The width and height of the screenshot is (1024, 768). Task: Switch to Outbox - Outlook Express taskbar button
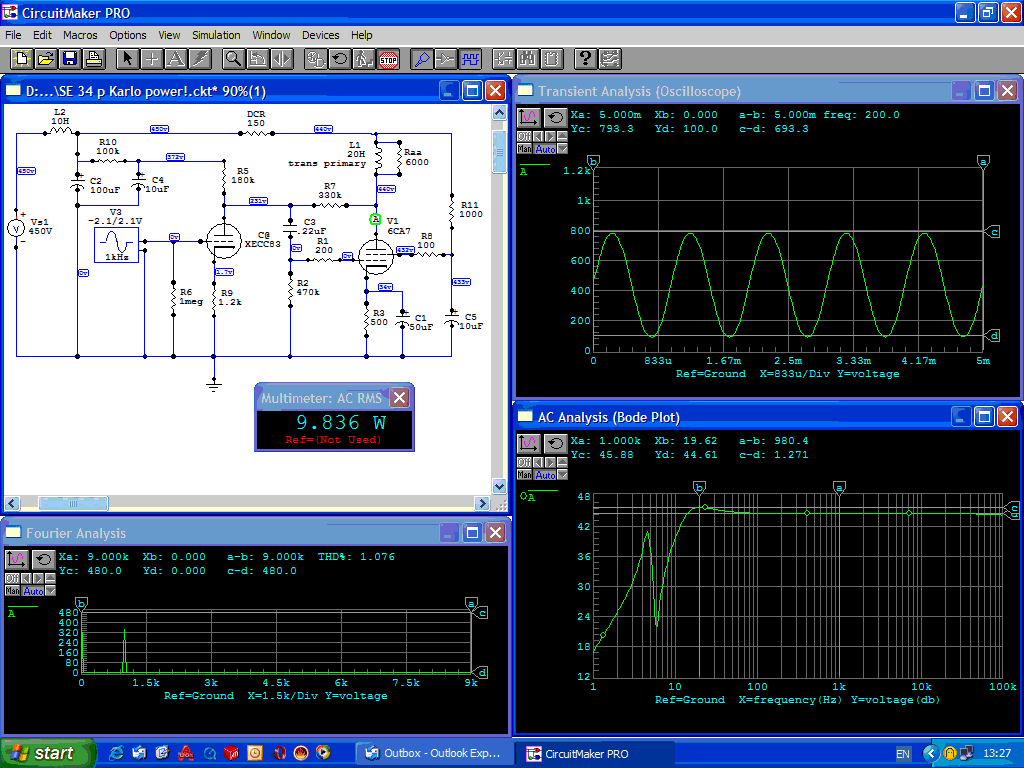[x=432, y=754]
